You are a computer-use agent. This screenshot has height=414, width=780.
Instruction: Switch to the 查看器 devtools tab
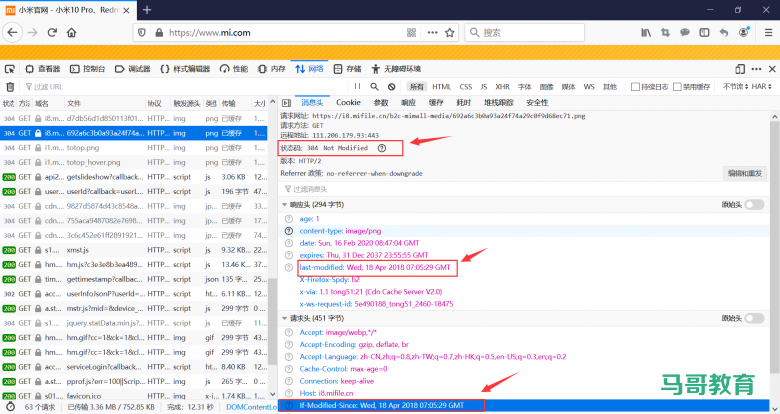(43, 69)
